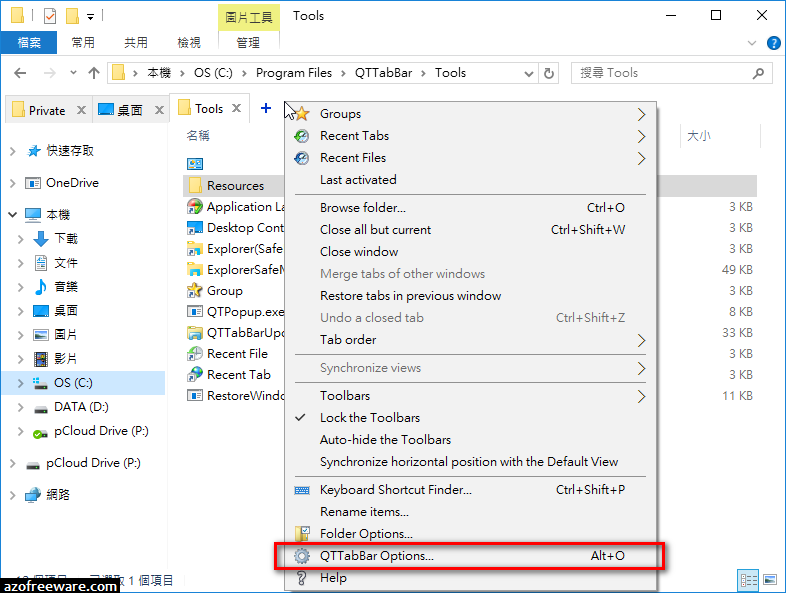The width and height of the screenshot is (786, 593).
Task: Click the Recent Tabs clock icon
Action: (x=302, y=136)
